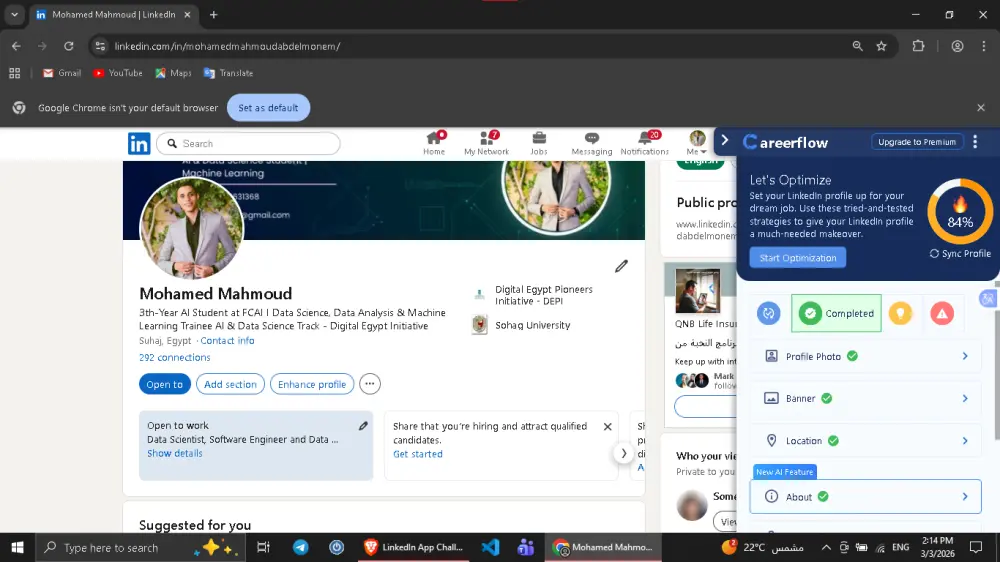This screenshot has height=562, width=1000.
Task: Select the Completed filter tab
Action: coord(836,313)
